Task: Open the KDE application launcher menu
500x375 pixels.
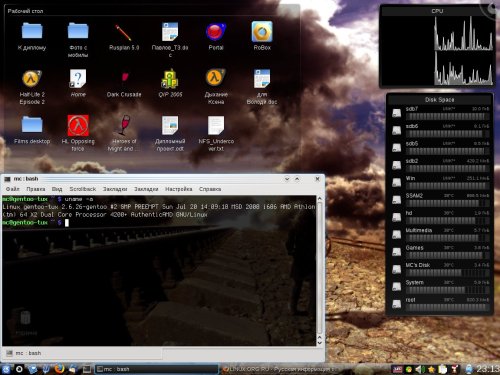Action: 6,369
